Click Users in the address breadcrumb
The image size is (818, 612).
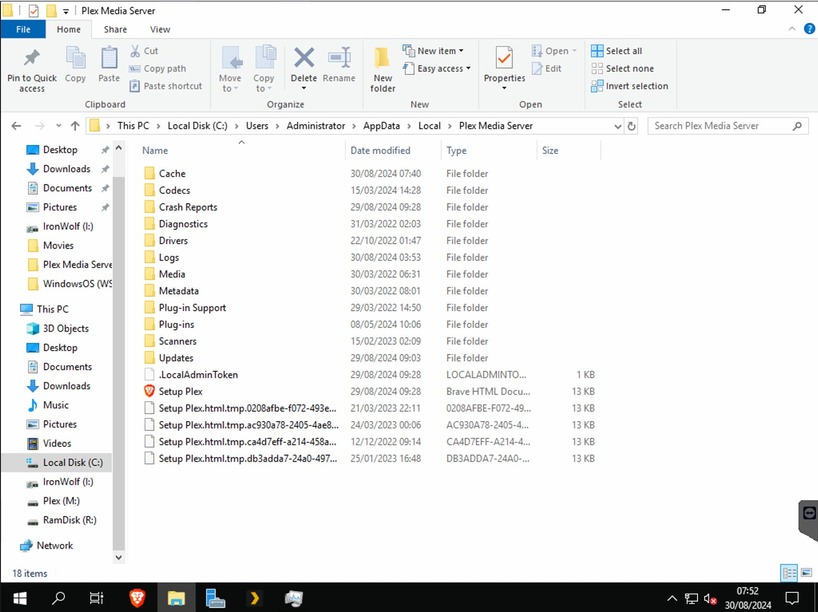257,126
